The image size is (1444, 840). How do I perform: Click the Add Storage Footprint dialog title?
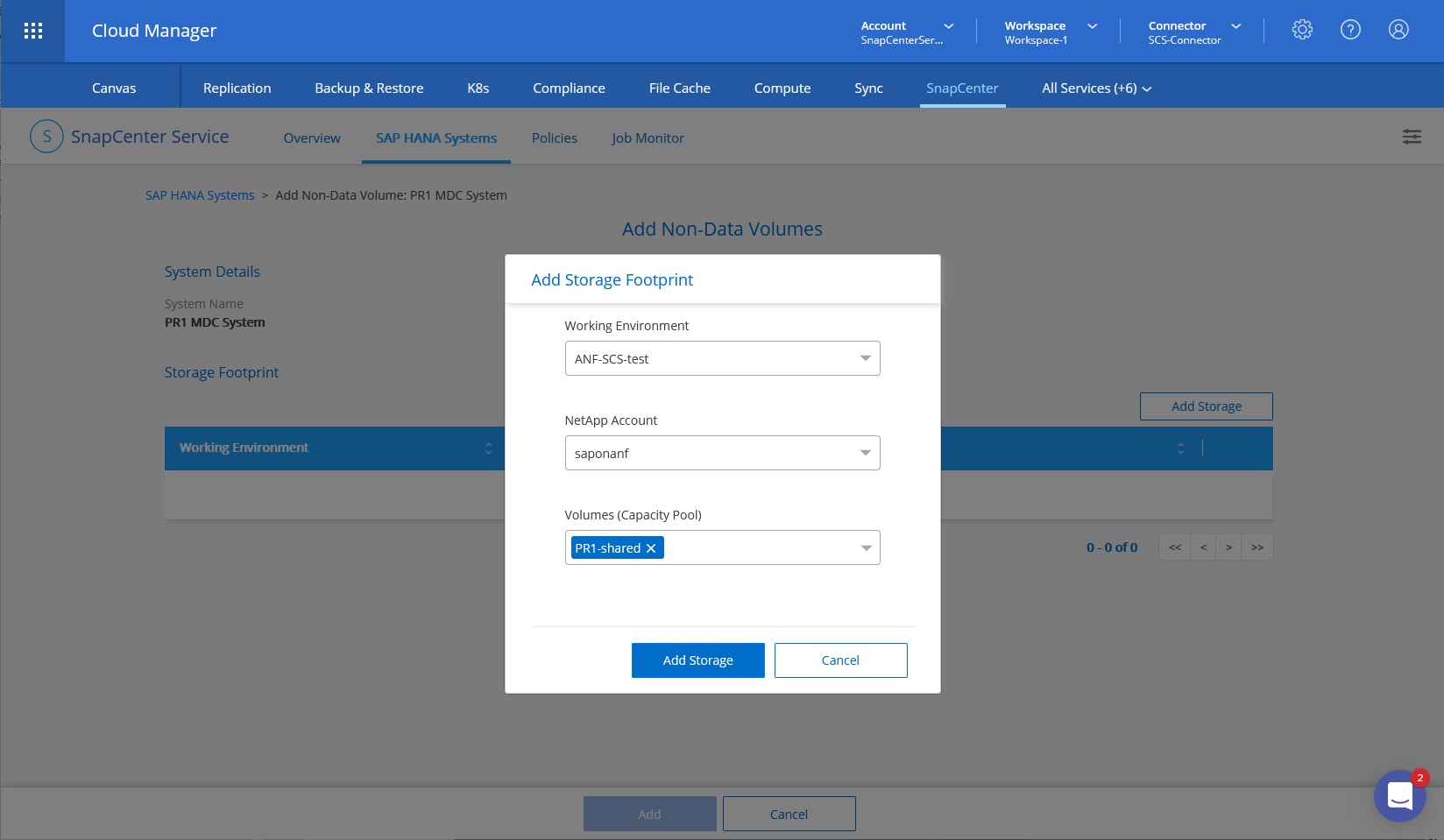coord(612,280)
